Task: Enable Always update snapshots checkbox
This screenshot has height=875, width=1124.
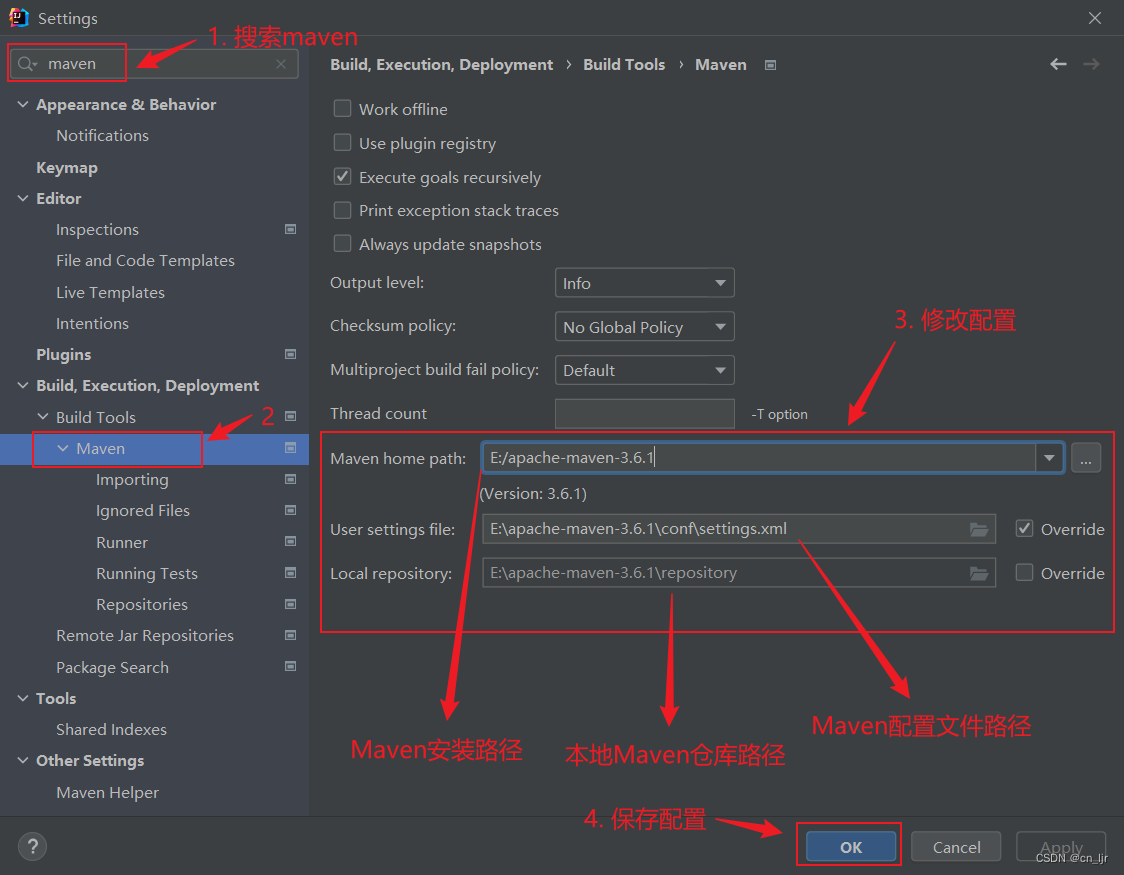Action: [x=343, y=244]
